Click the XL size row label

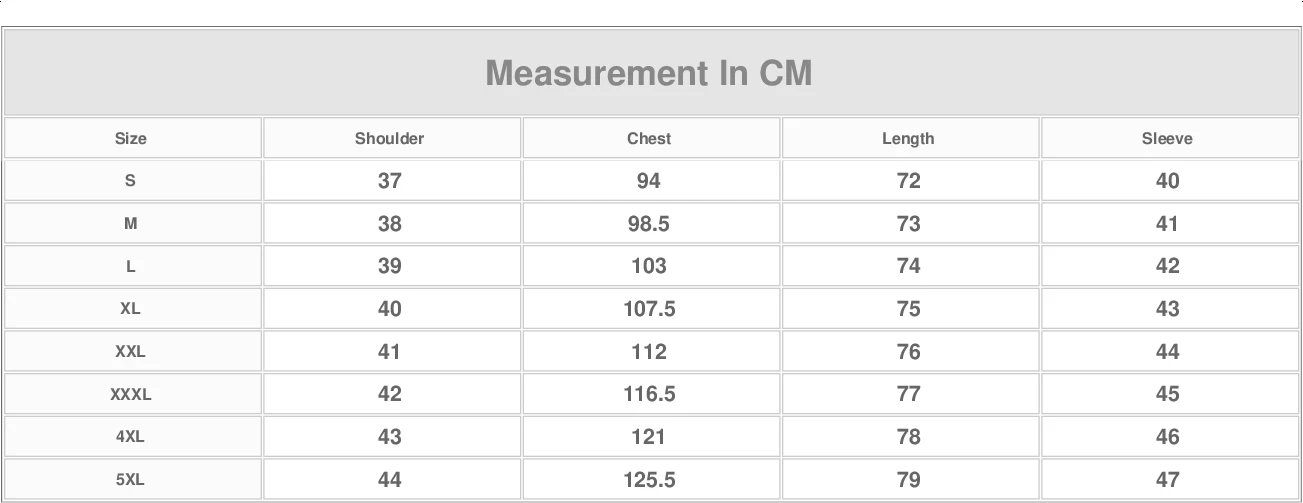click(x=130, y=309)
